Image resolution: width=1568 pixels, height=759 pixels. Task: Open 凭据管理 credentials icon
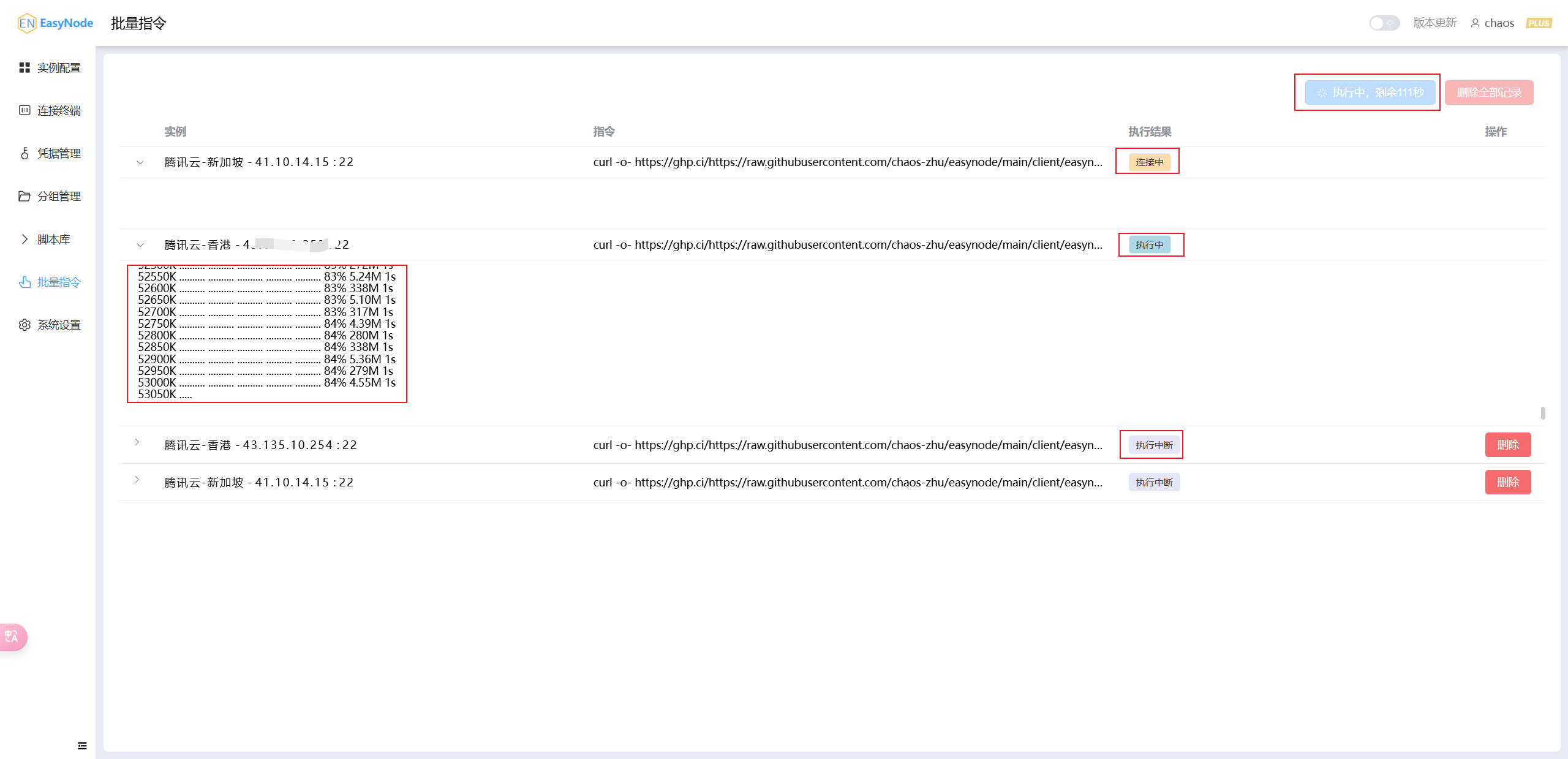coord(24,154)
